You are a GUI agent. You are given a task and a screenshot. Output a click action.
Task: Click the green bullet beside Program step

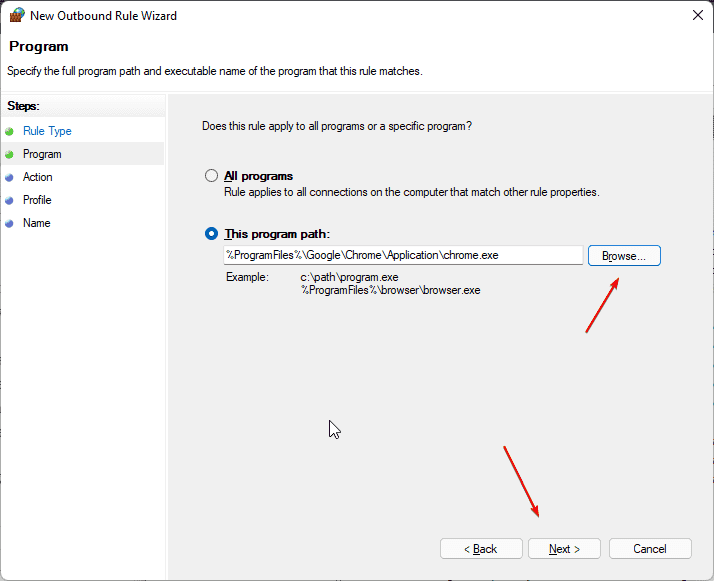click(9, 155)
